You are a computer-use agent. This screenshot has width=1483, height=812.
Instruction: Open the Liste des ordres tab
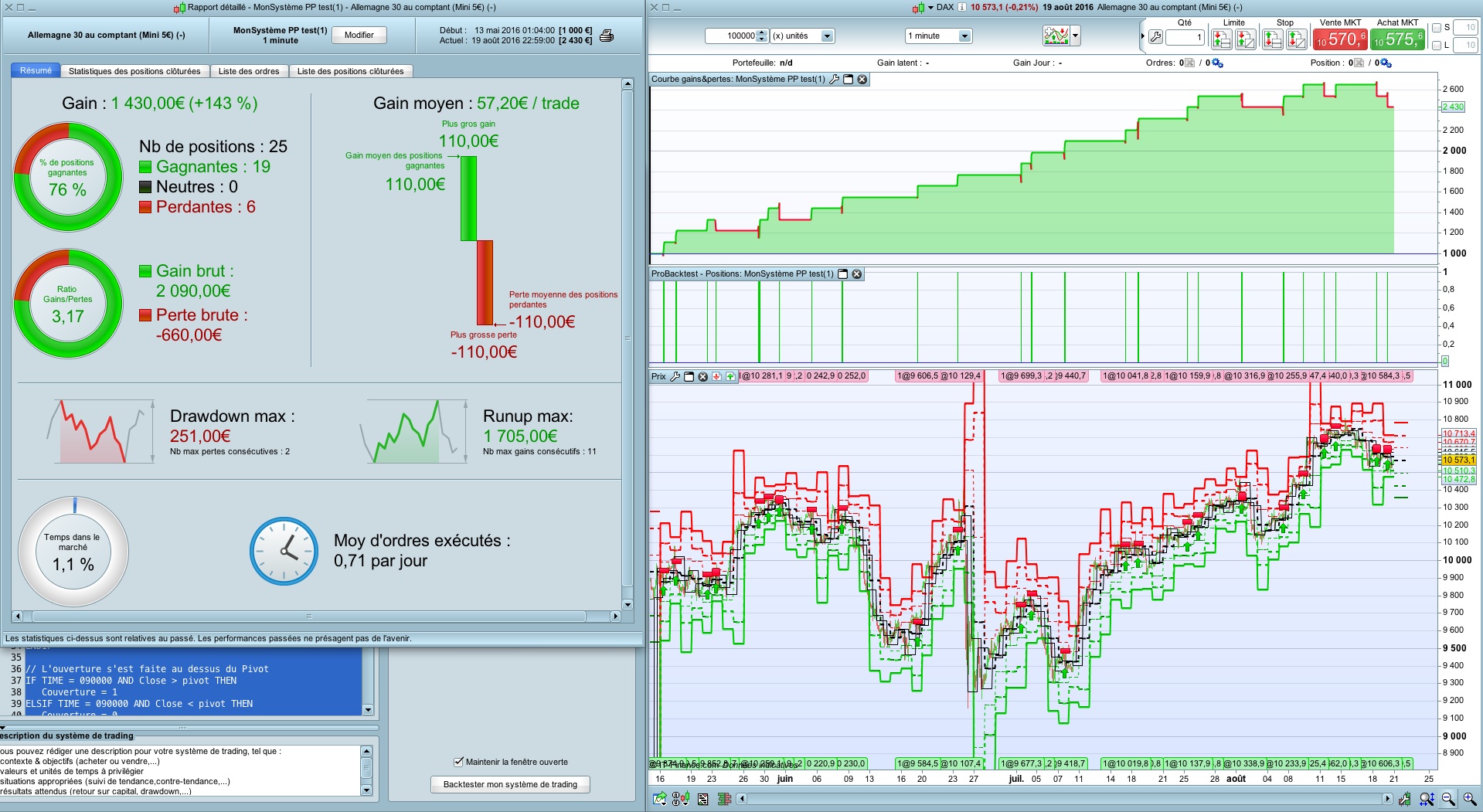[249, 71]
